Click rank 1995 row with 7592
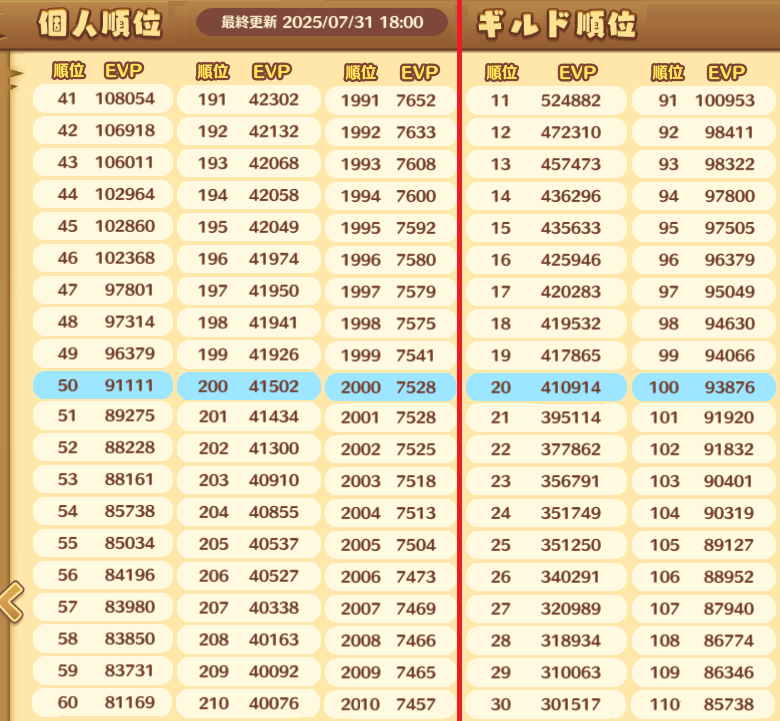Image resolution: width=780 pixels, height=721 pixels. [x=390, y=228]
